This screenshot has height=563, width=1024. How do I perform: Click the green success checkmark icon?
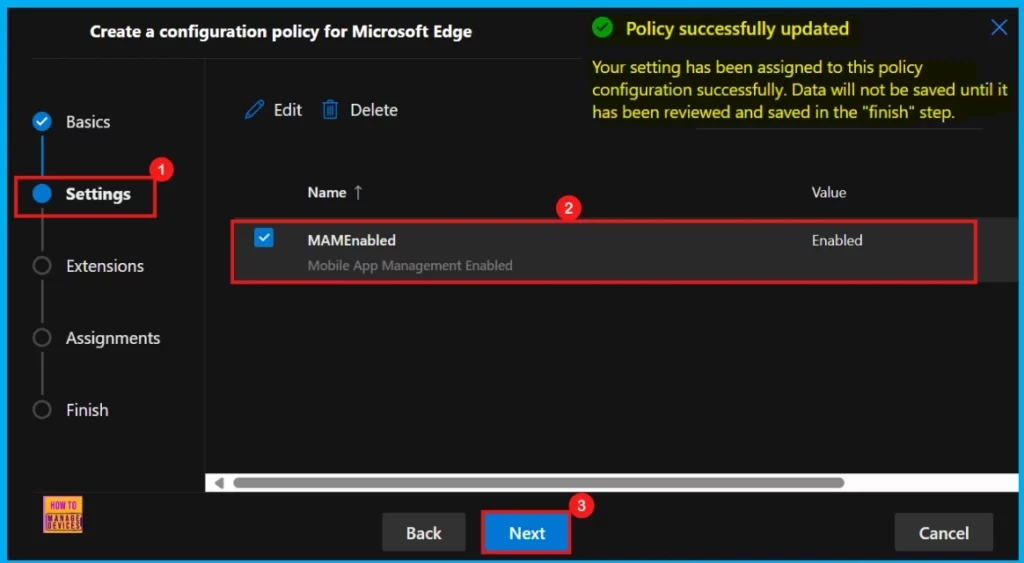click(602, 28)
